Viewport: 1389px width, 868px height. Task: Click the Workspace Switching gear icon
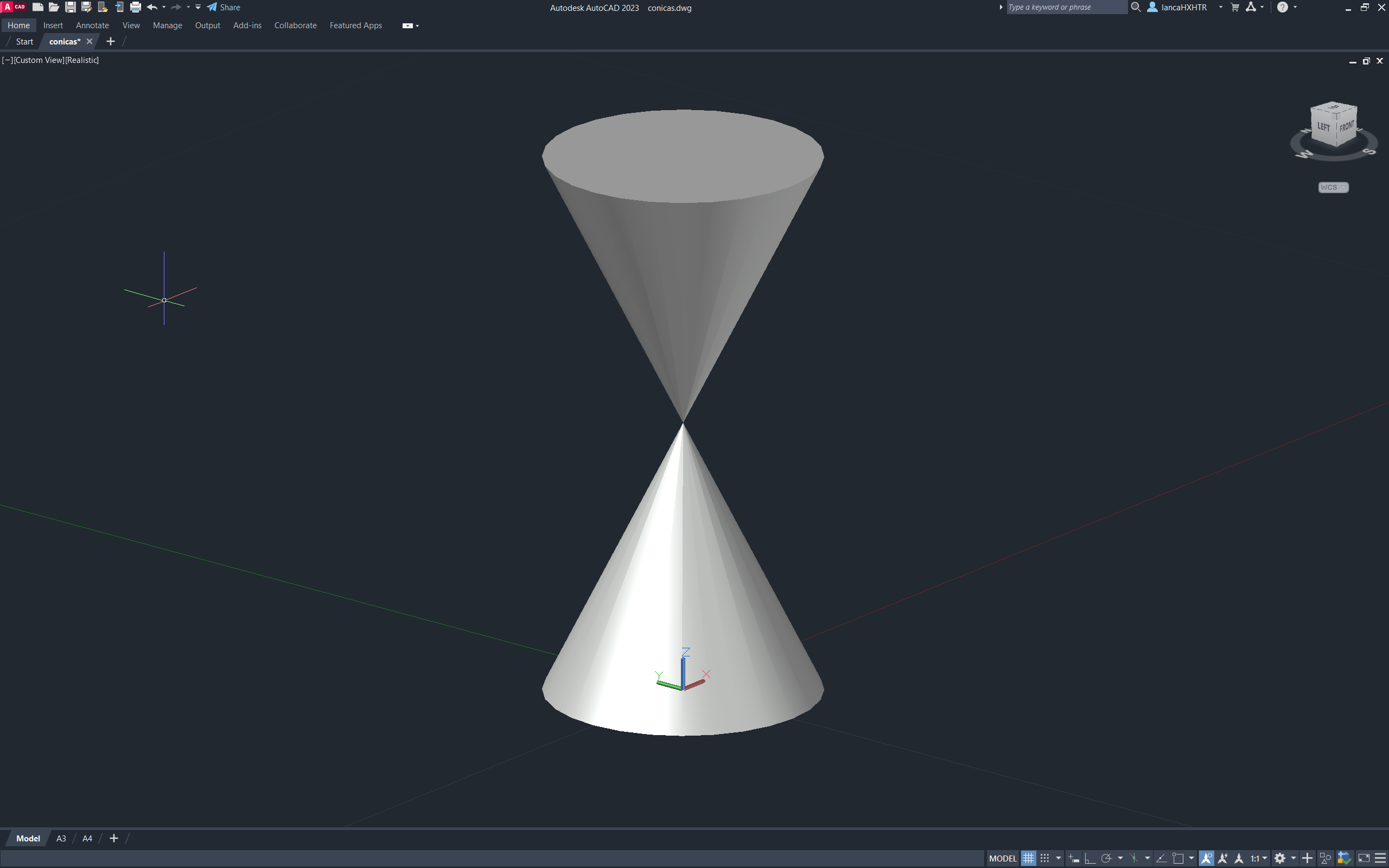(1280, 858)
